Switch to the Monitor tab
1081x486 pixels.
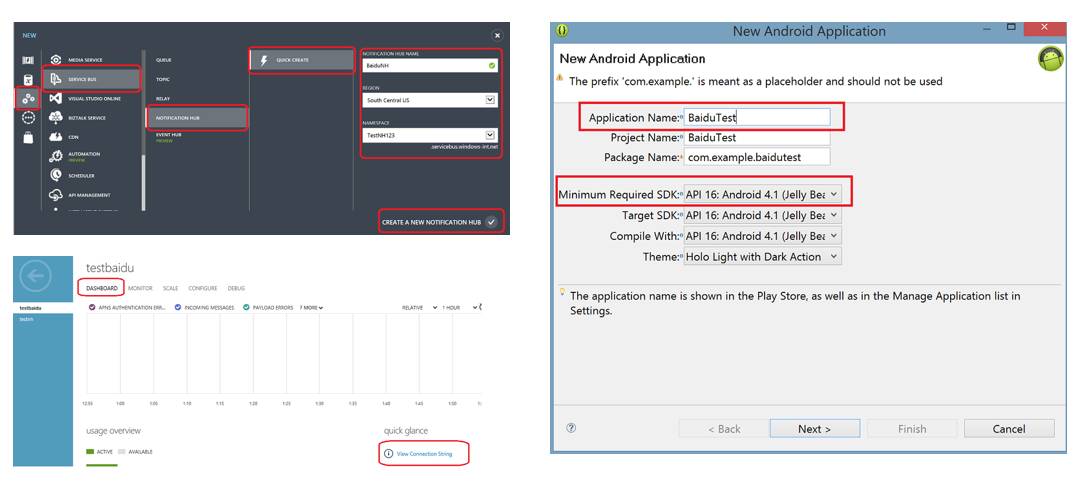pos(140,288)
